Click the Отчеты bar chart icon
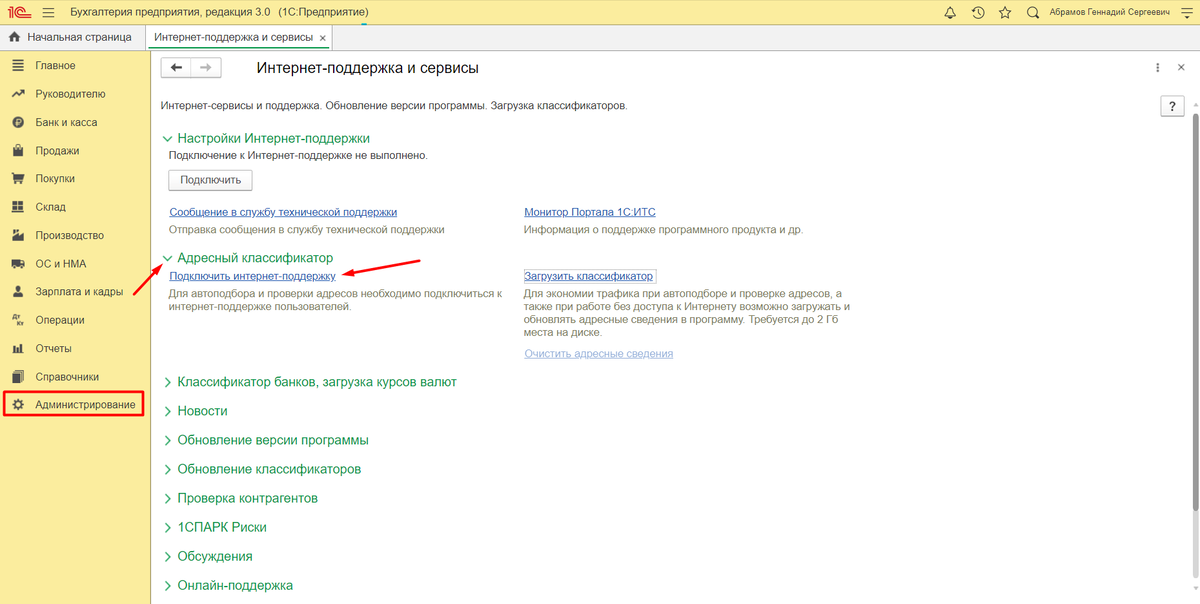The height and width of the screenshot is (604, 1200). (x=17, y=349)
